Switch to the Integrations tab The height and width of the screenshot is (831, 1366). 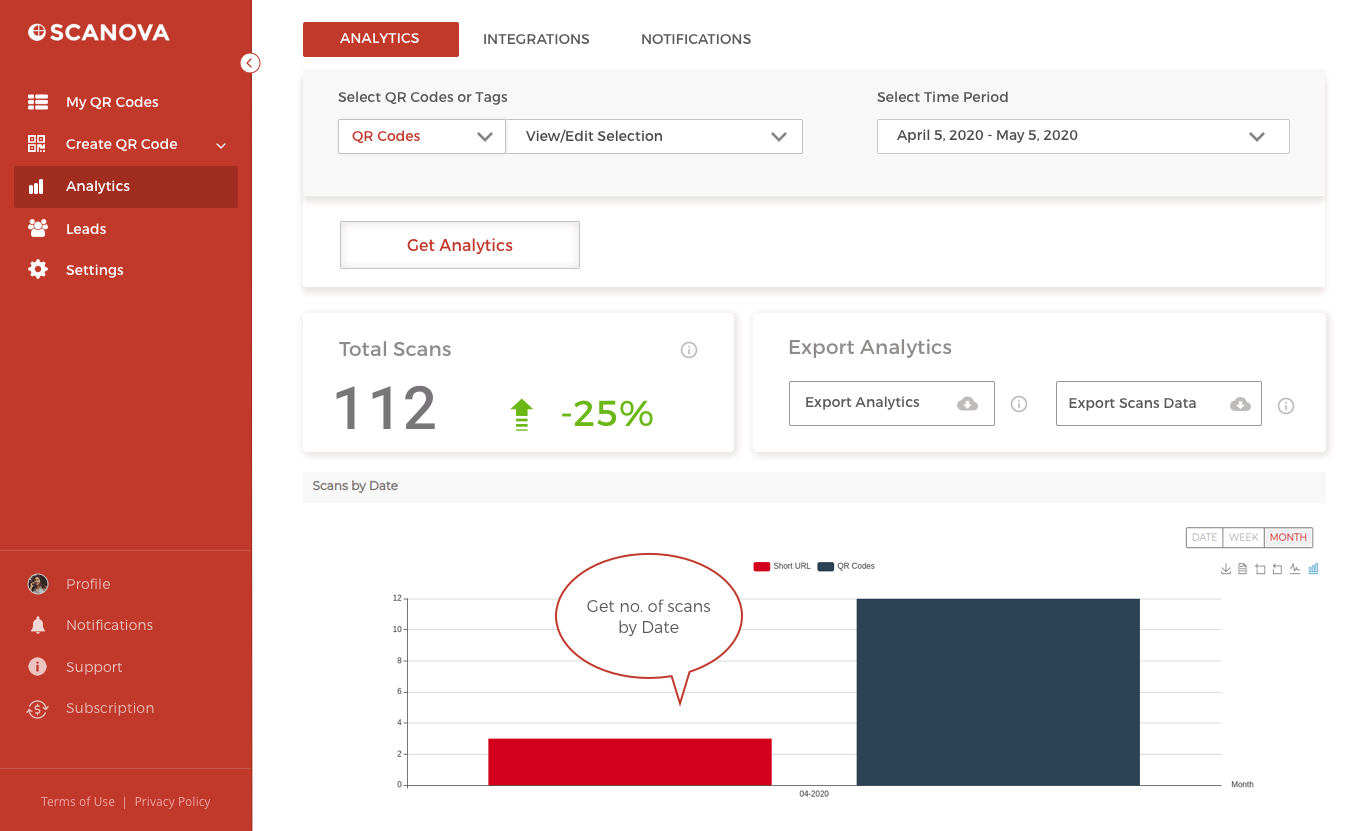point(536,39)
